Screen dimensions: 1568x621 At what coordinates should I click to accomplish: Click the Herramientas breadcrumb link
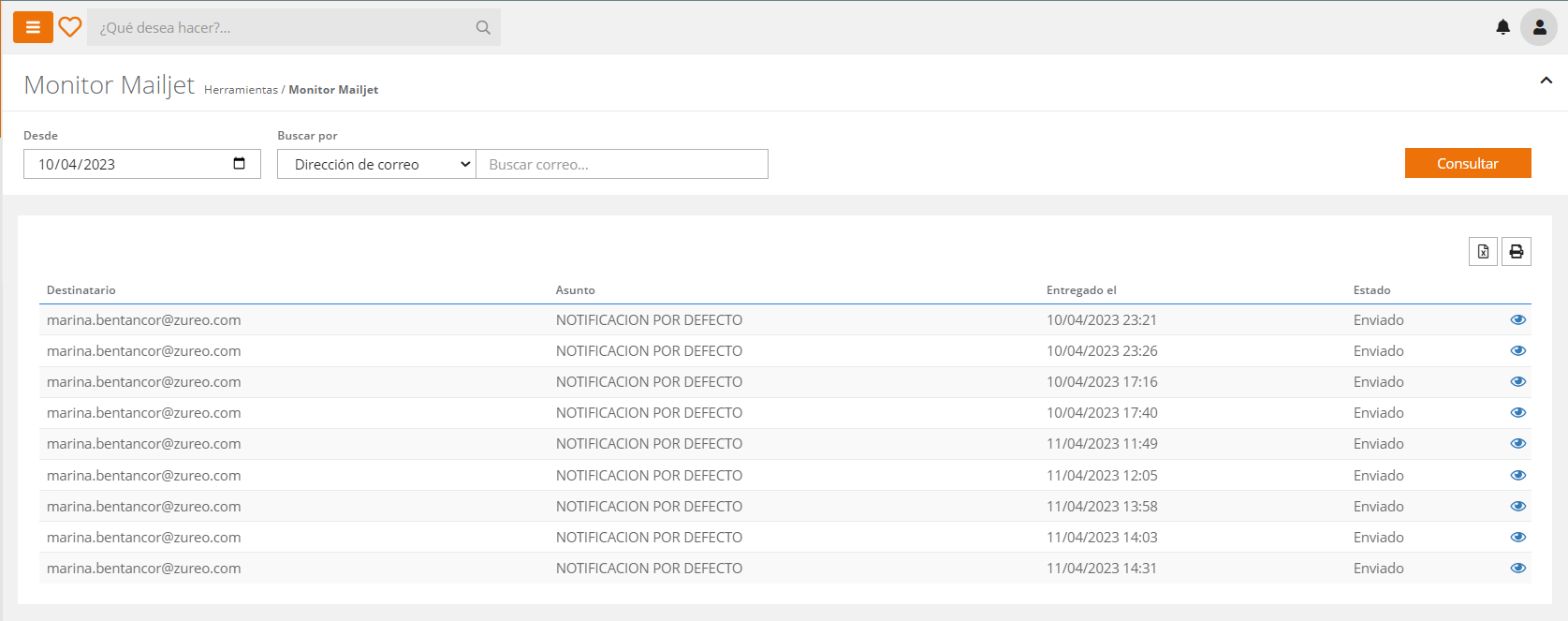click(241, 90)
